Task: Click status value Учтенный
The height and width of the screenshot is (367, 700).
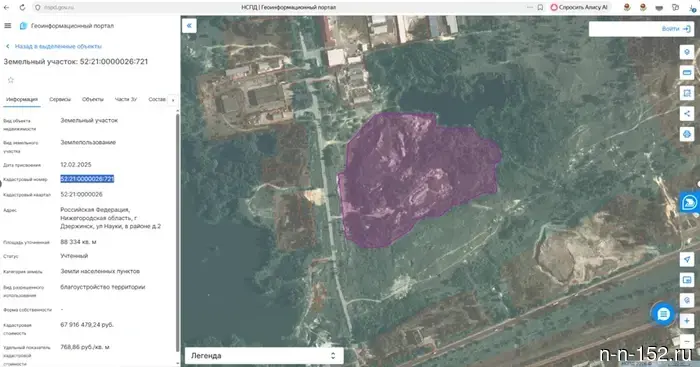Action: click(74, 256)
